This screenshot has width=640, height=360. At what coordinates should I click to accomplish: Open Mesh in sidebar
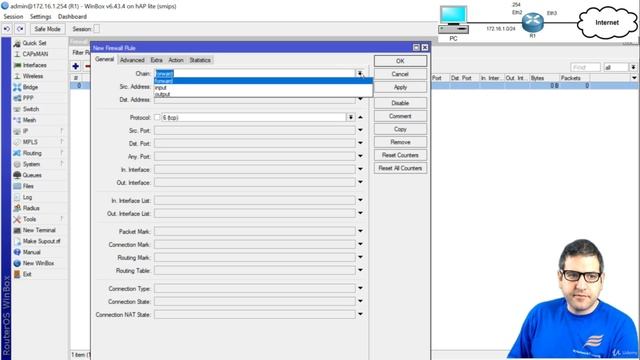tap(29, 120)
